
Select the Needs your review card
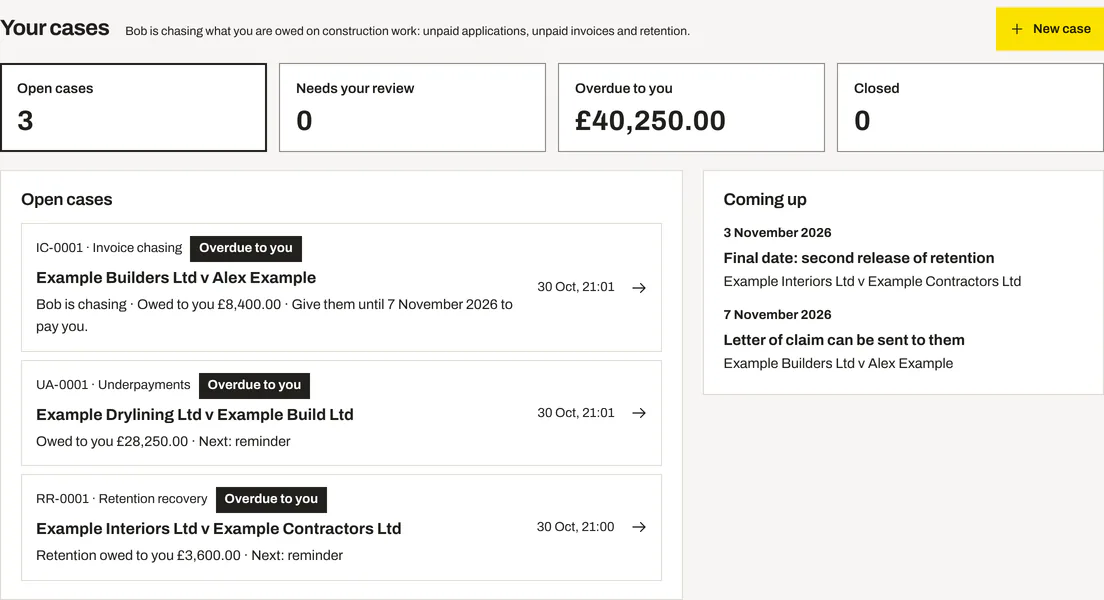[x=413, y=107]
